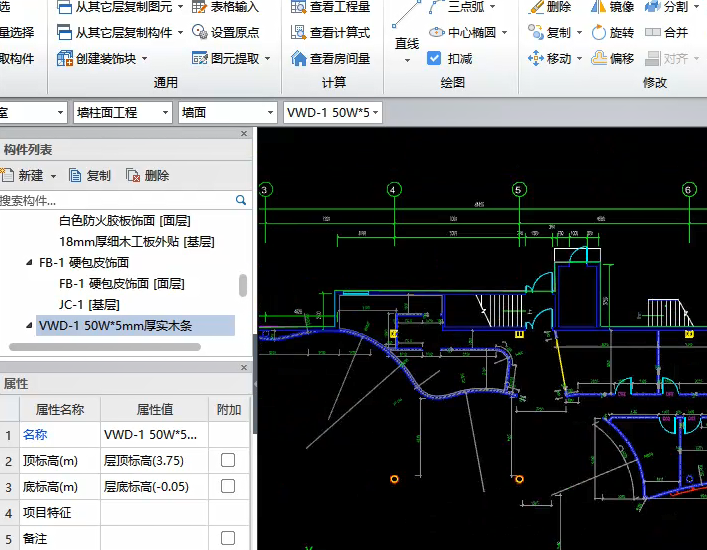Select VWD-1 50W*5mm厚实木条 item

(x=135, y=325)
